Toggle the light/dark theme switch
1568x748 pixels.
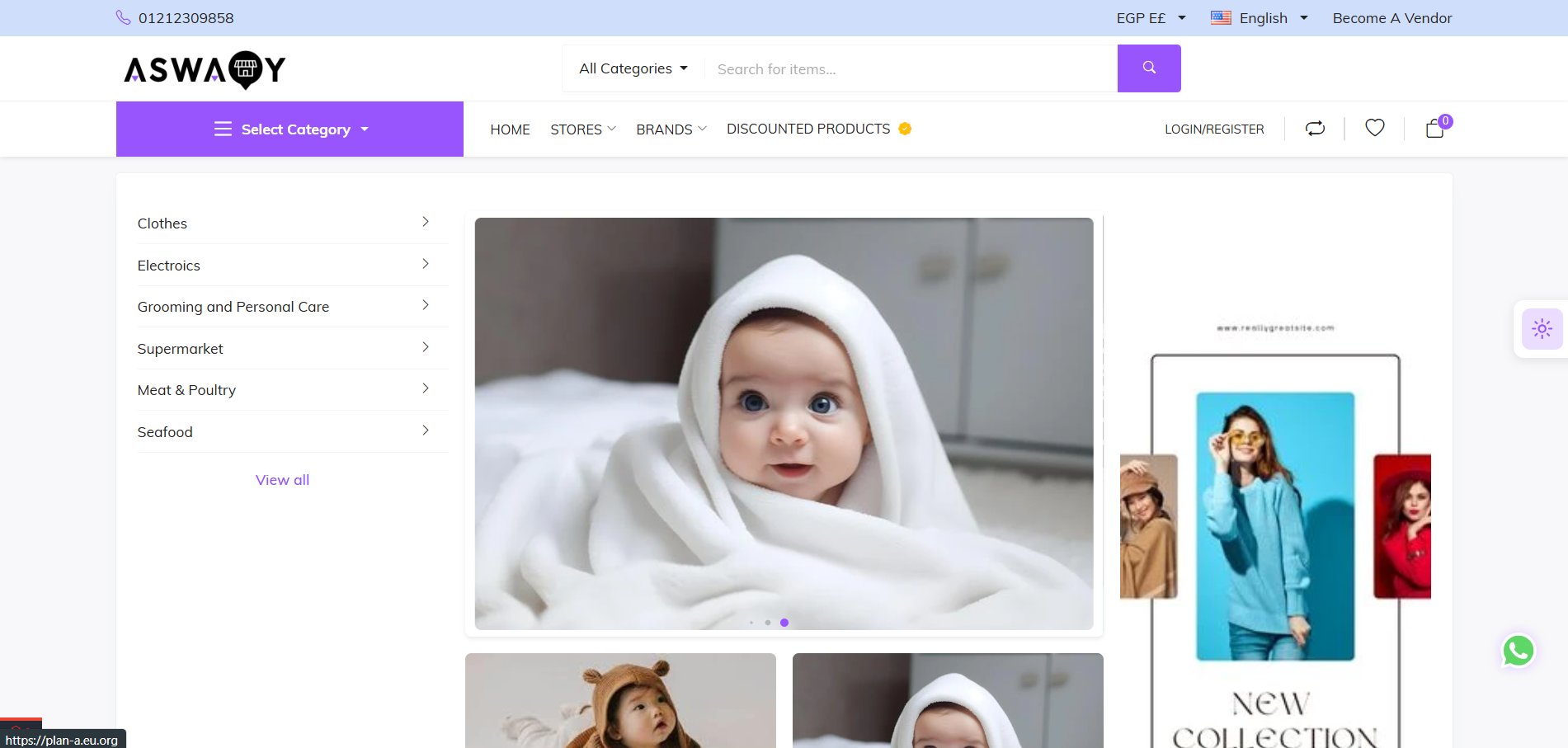tap(1542, 329)
